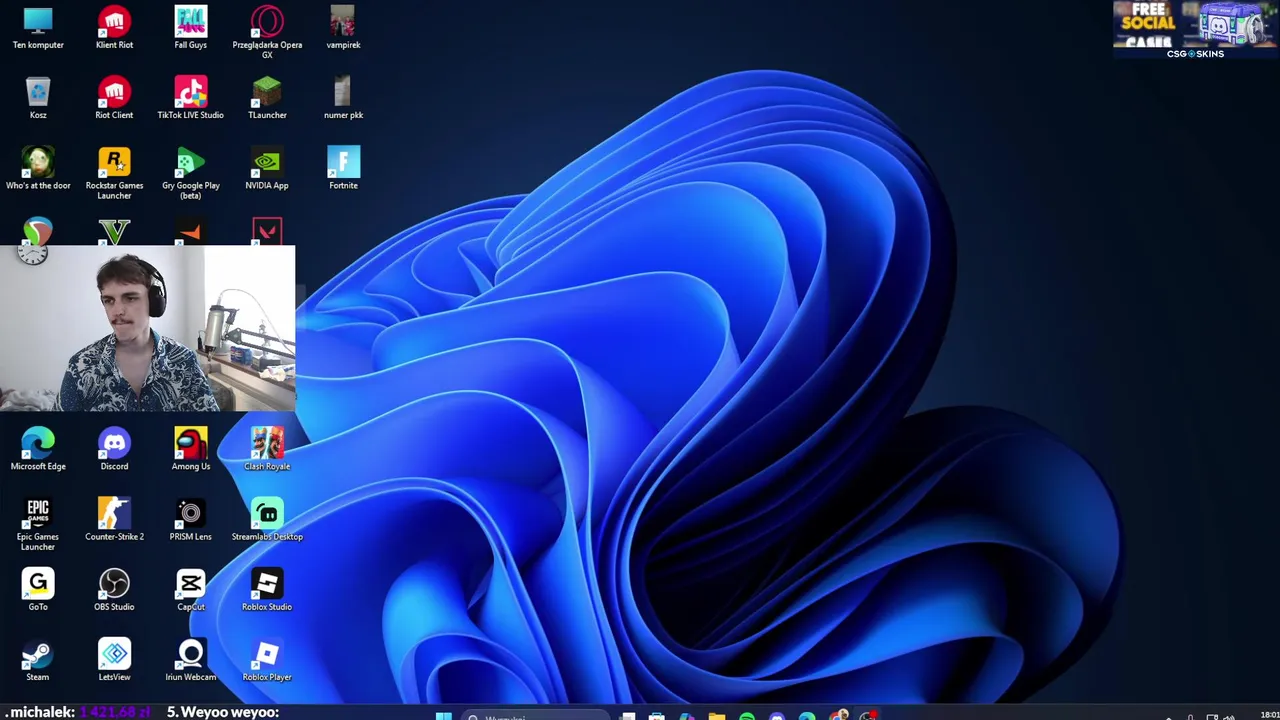Open Iriun Webcam
1280x720 pixels.
pos(190,660)
